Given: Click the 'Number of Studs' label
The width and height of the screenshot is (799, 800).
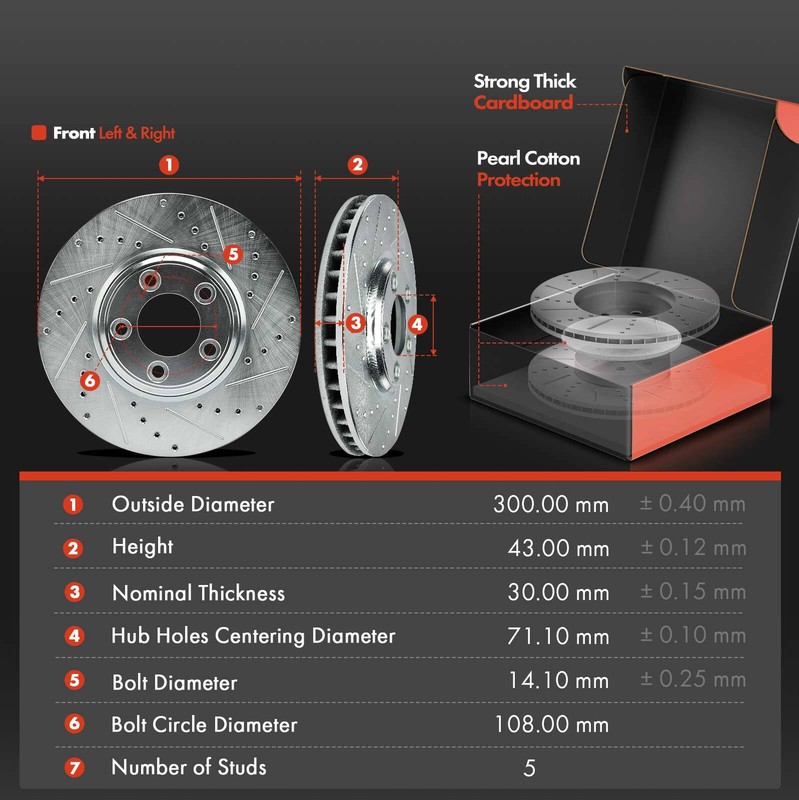Looking at the screenshot, I should point(189,767).
